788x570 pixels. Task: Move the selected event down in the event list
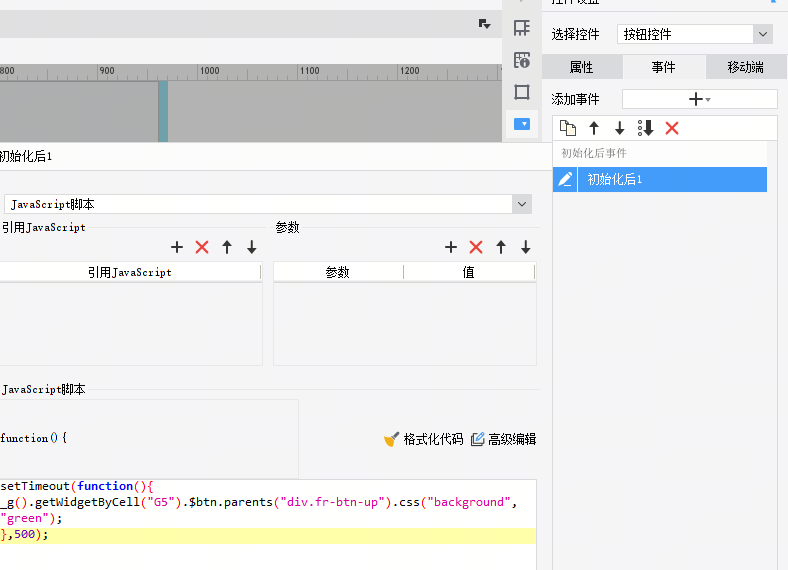[x=619, y=128]
